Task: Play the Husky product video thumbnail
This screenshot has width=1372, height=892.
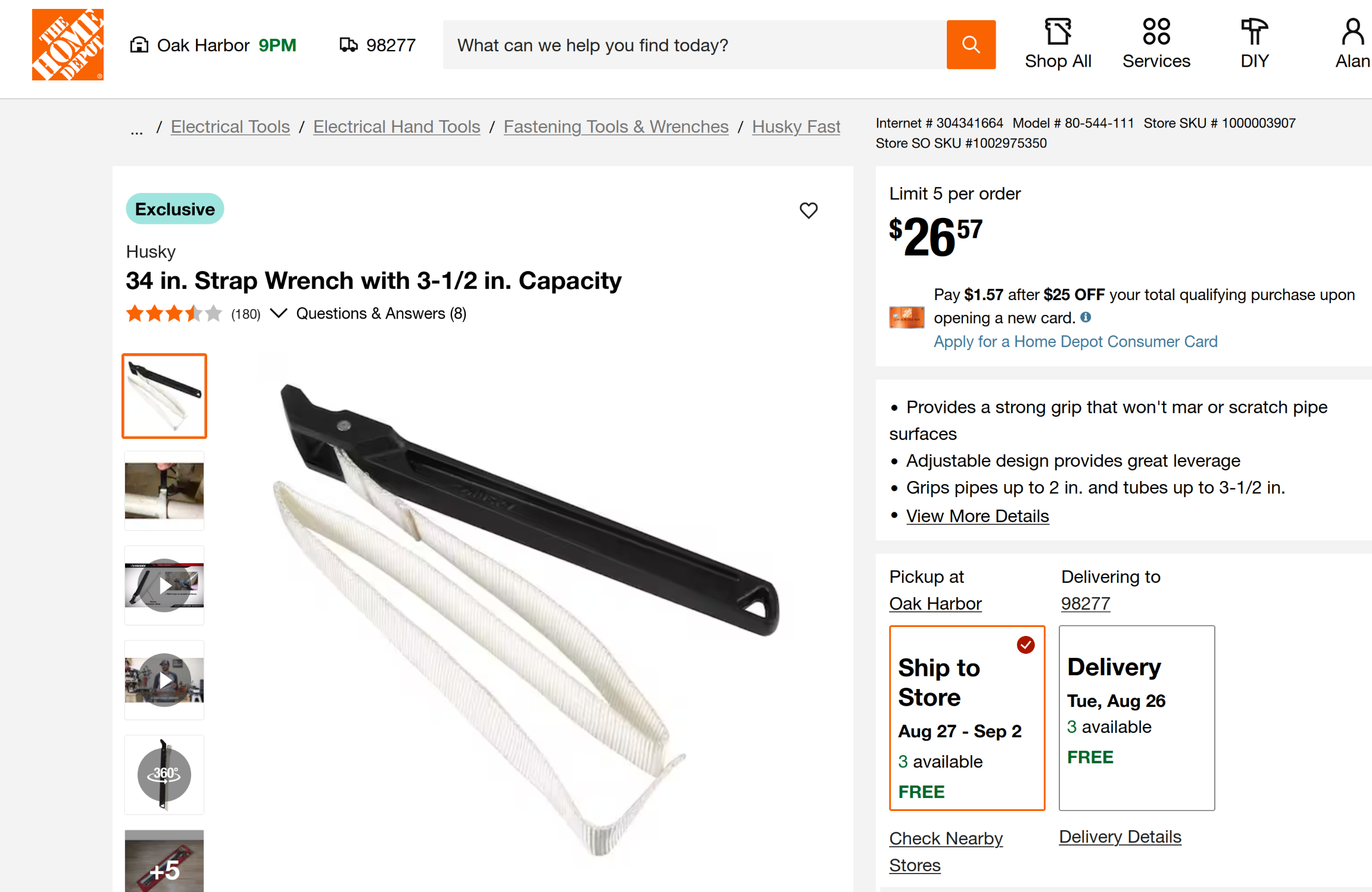Action: pos(164,585)
